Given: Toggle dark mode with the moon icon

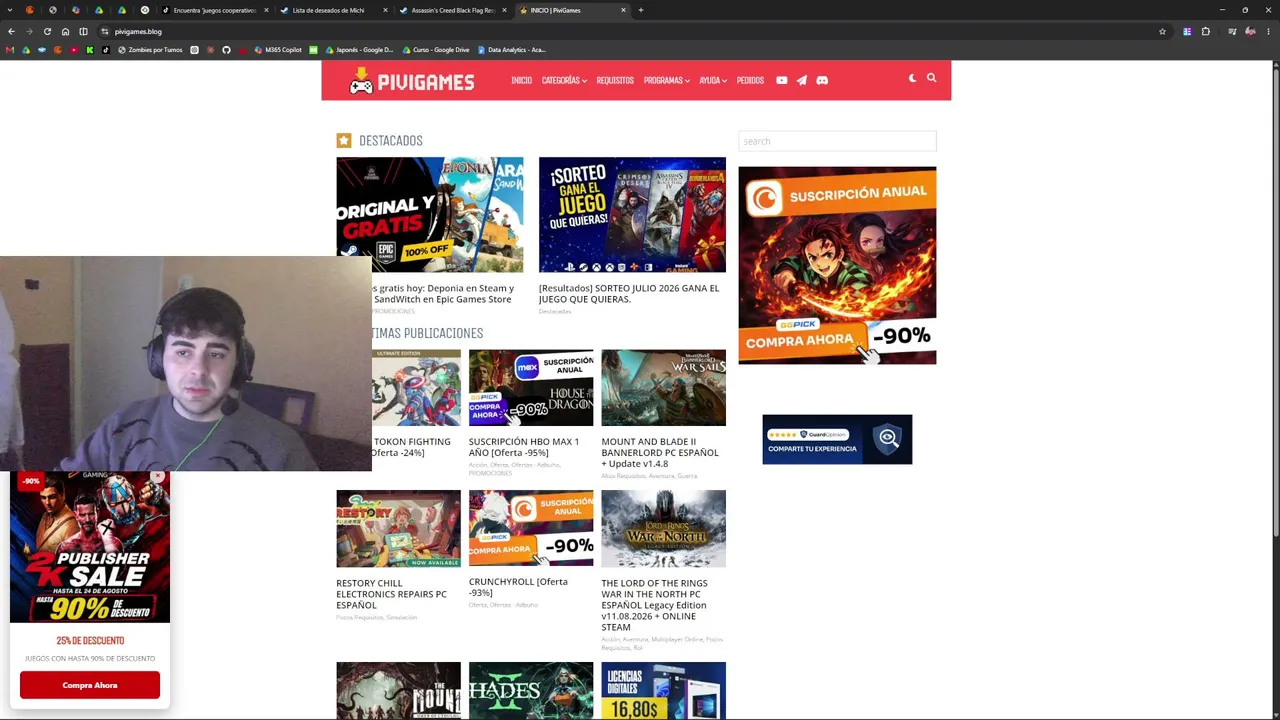Looking at the screenshot, I should (x=912, y=78).
